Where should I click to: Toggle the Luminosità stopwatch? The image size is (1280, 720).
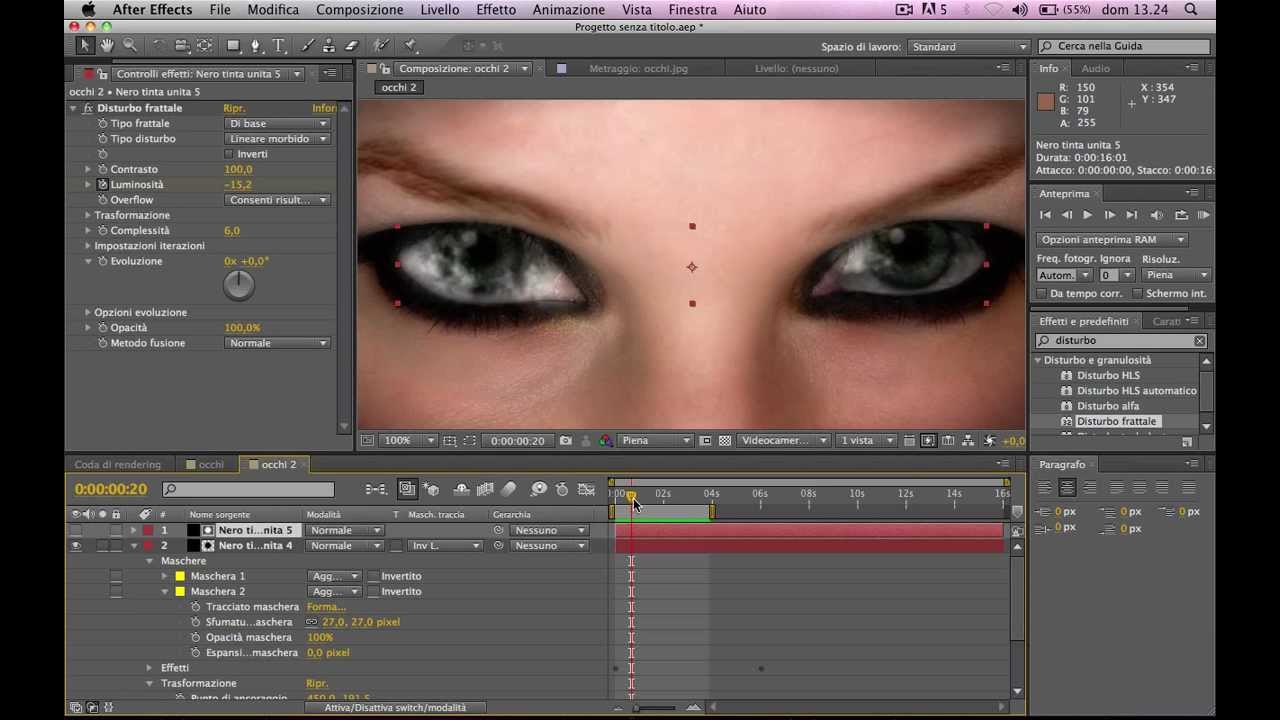[x=102, y=185]
